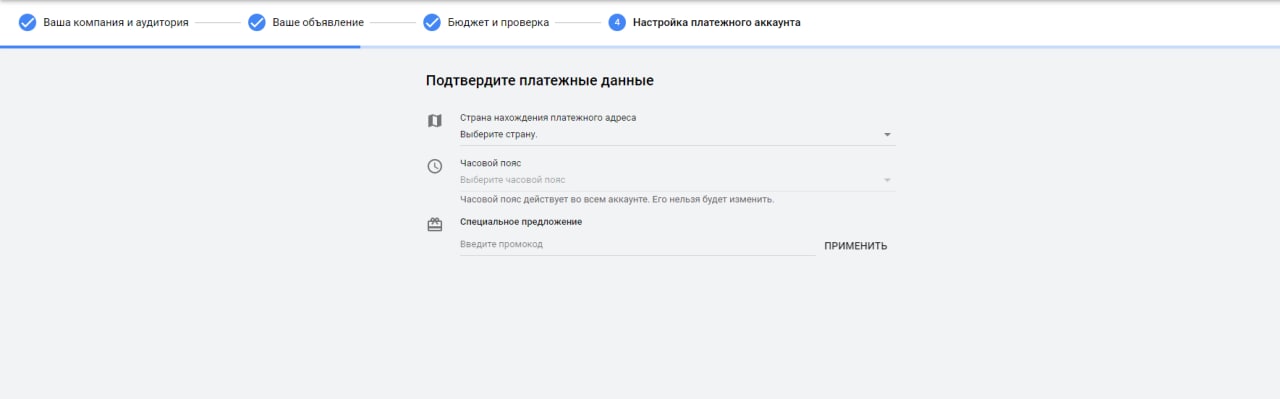Select step Настройка платежного аккаунта

click(x=716, y=22)
